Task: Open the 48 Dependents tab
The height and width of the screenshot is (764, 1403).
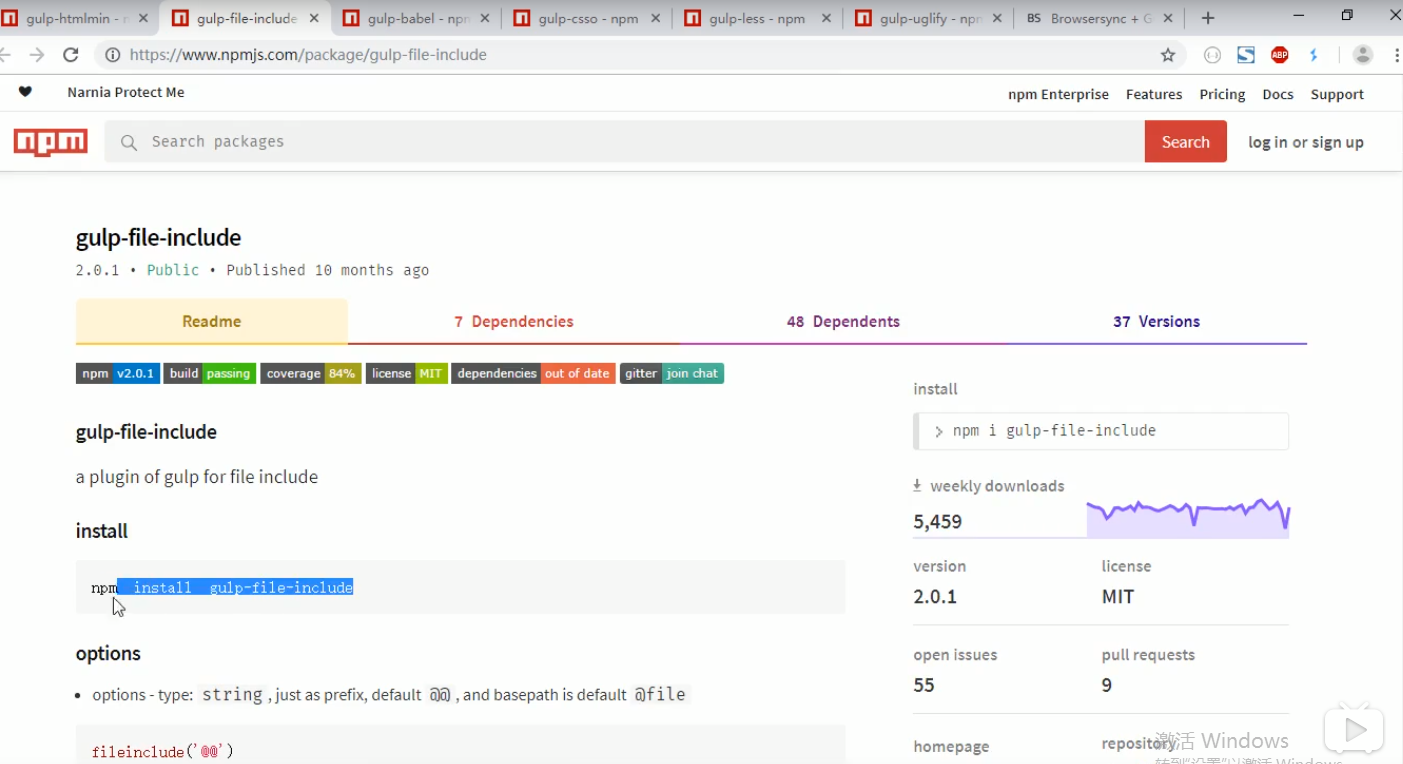Action: click(843, 322)
